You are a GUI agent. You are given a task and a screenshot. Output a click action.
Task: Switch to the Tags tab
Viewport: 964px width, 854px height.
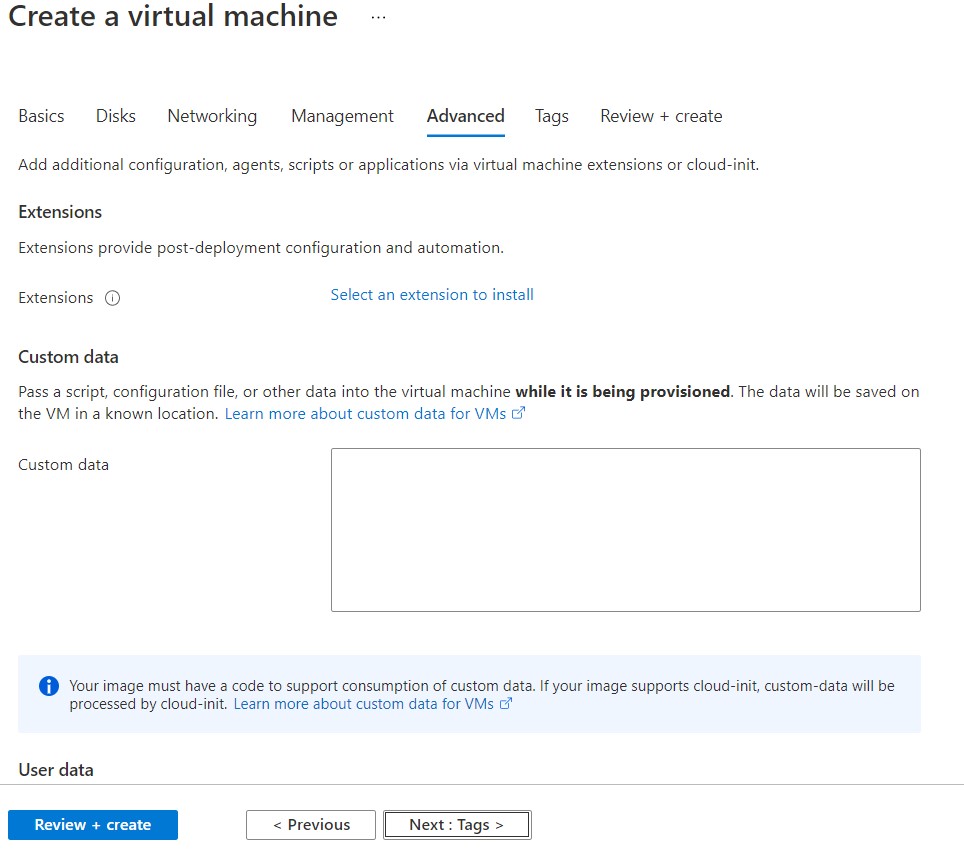click(551, 116)
